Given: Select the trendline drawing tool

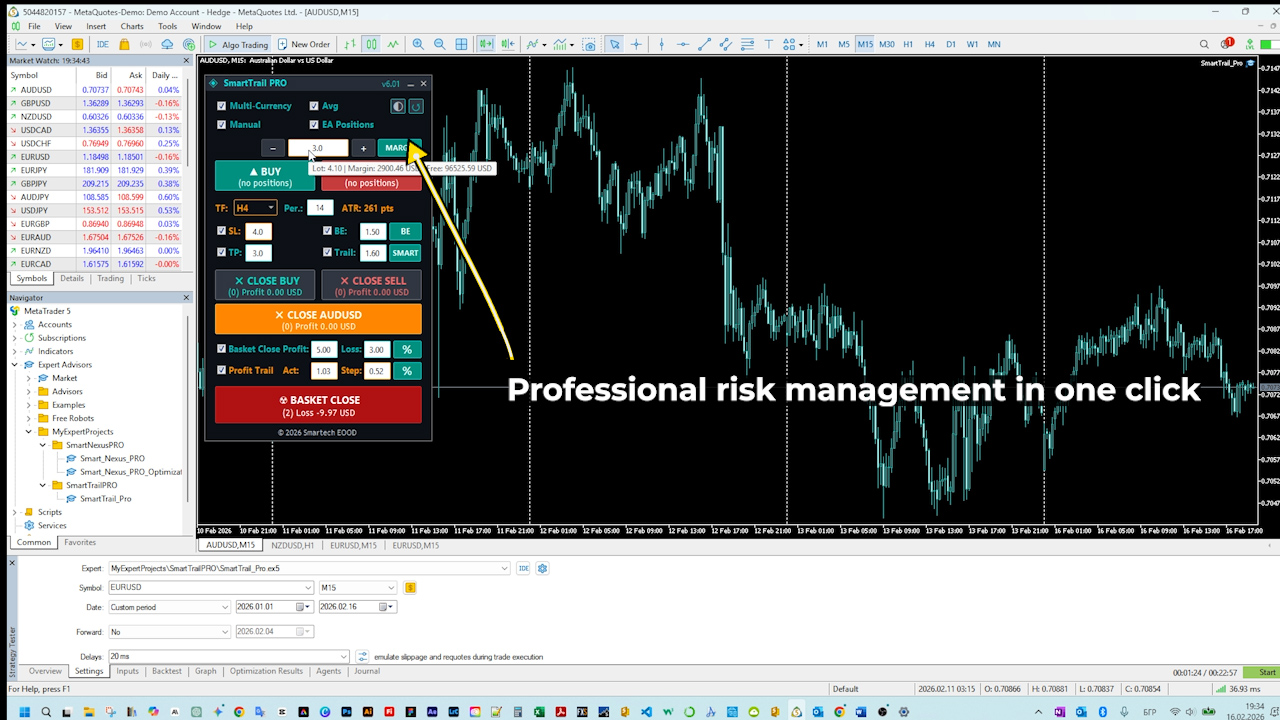Looking at the screenshot, I should click(705, 44).
